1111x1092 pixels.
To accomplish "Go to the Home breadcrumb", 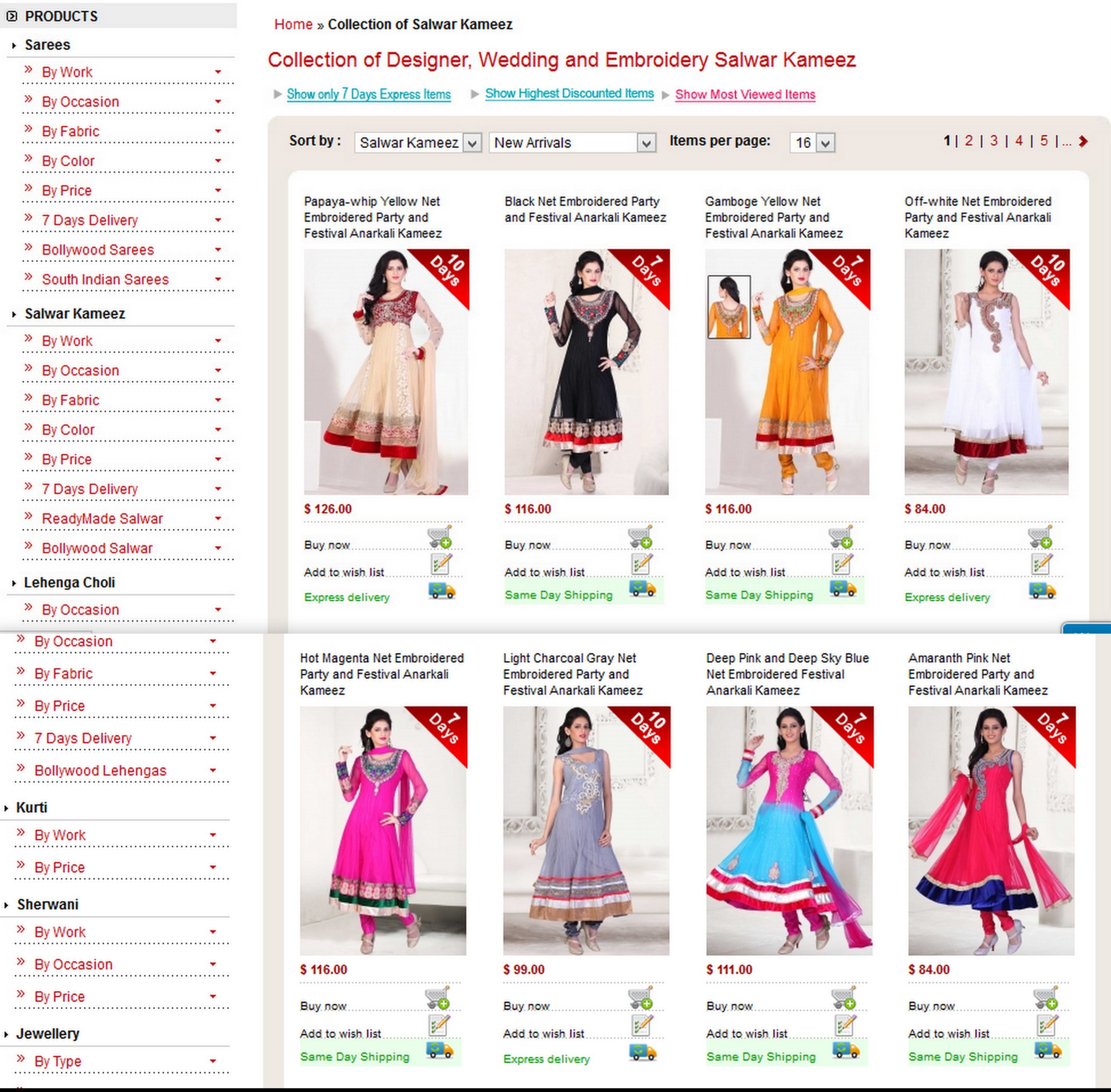I will click(x=293, y=25).
